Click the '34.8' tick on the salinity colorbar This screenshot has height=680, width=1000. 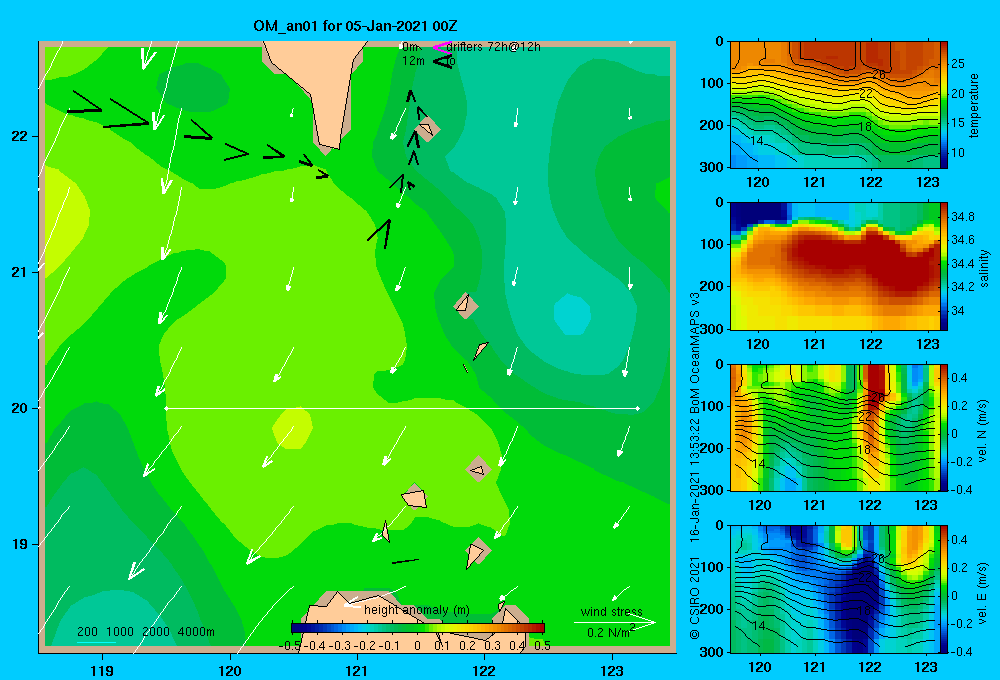pos(962,217)
